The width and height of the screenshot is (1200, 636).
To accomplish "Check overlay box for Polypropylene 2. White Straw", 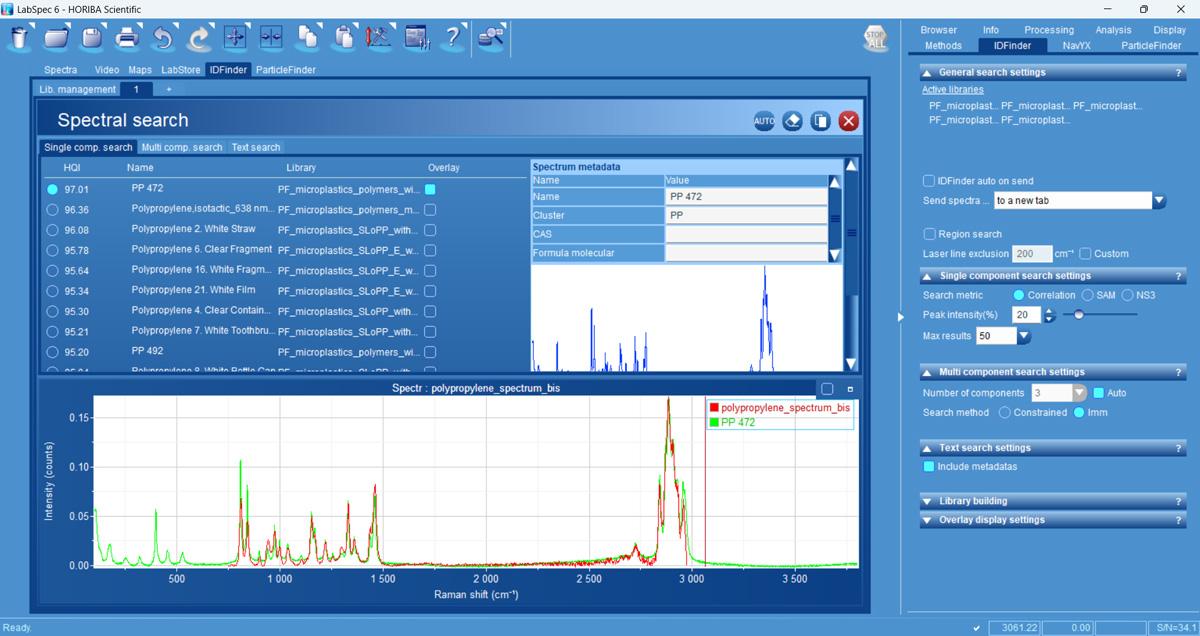I will coord(430,230).
